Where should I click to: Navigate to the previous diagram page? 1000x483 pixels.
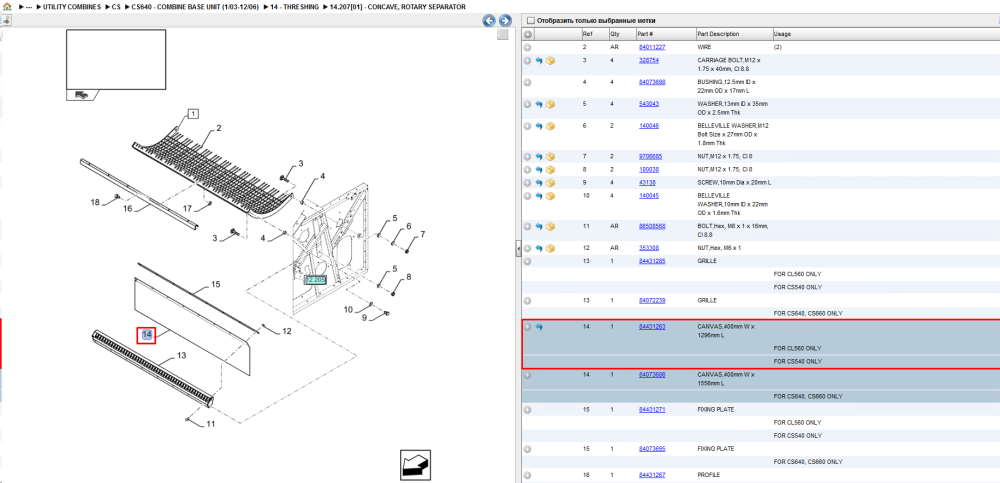489,20
